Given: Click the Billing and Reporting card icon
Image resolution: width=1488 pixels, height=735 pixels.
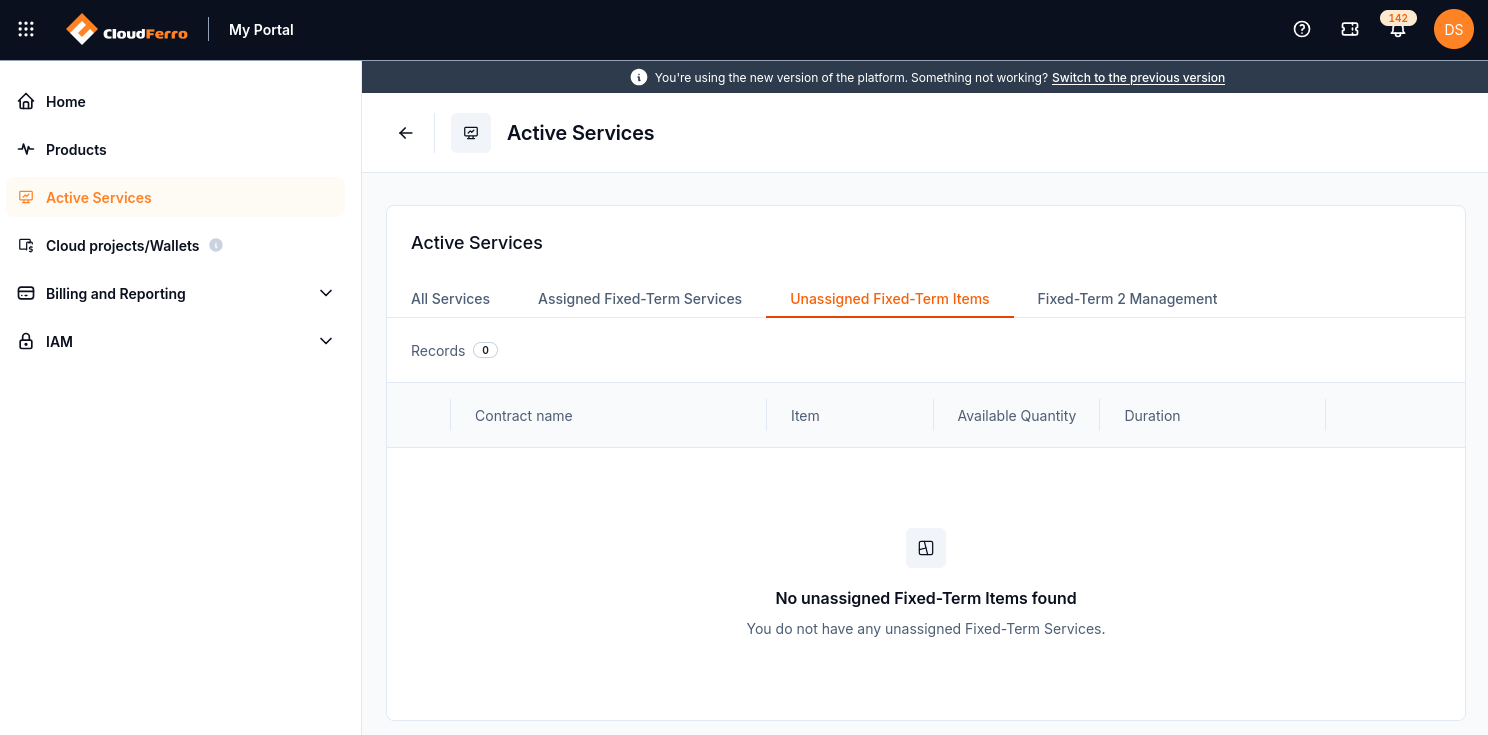Looking at the screenshot, I should click(x=26, y=293).
